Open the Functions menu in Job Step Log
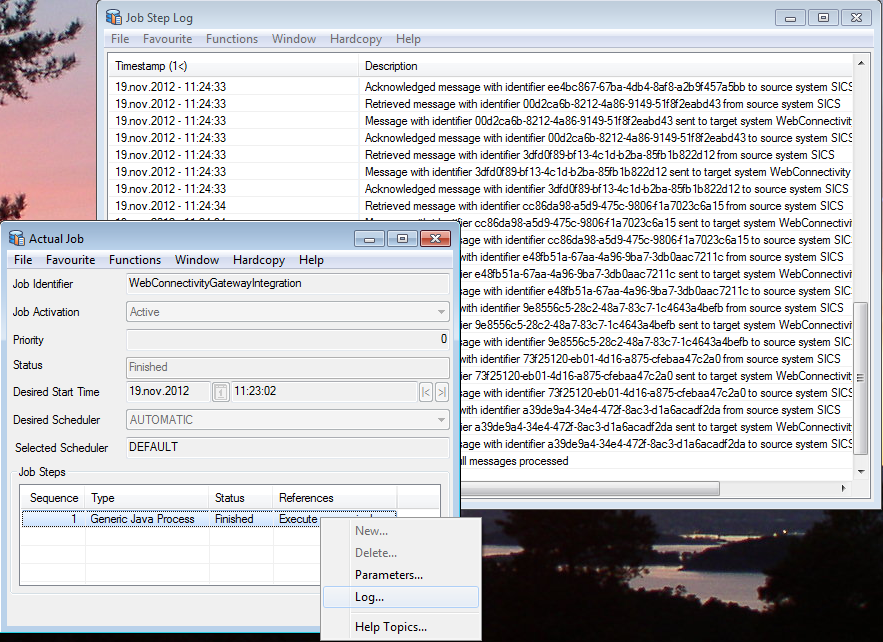The height and width of the screenshot is (642, 883). click(231, 39)
